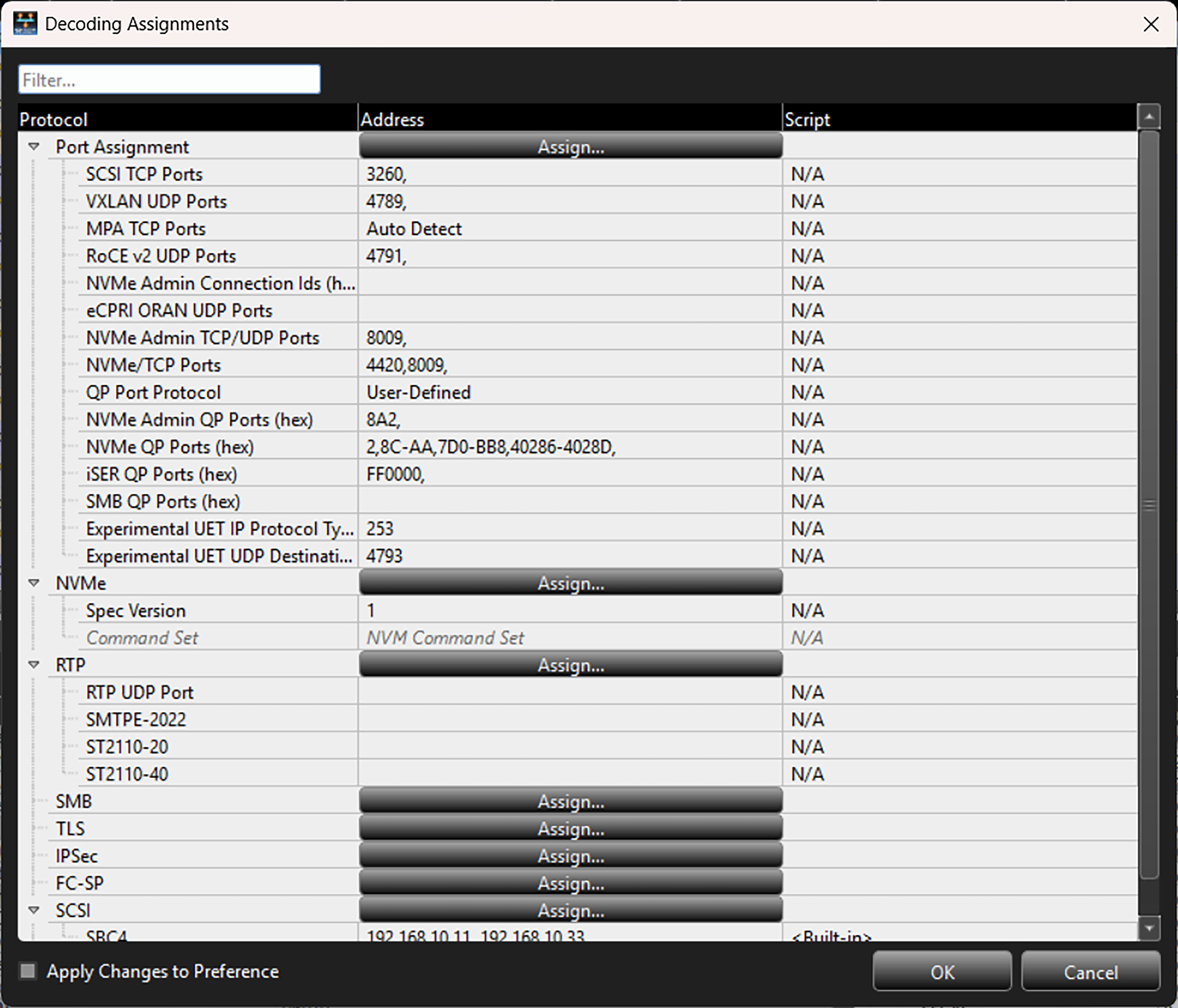
Task: Click address value 3260, for SCSI TCP
Action: pos(387,174)
